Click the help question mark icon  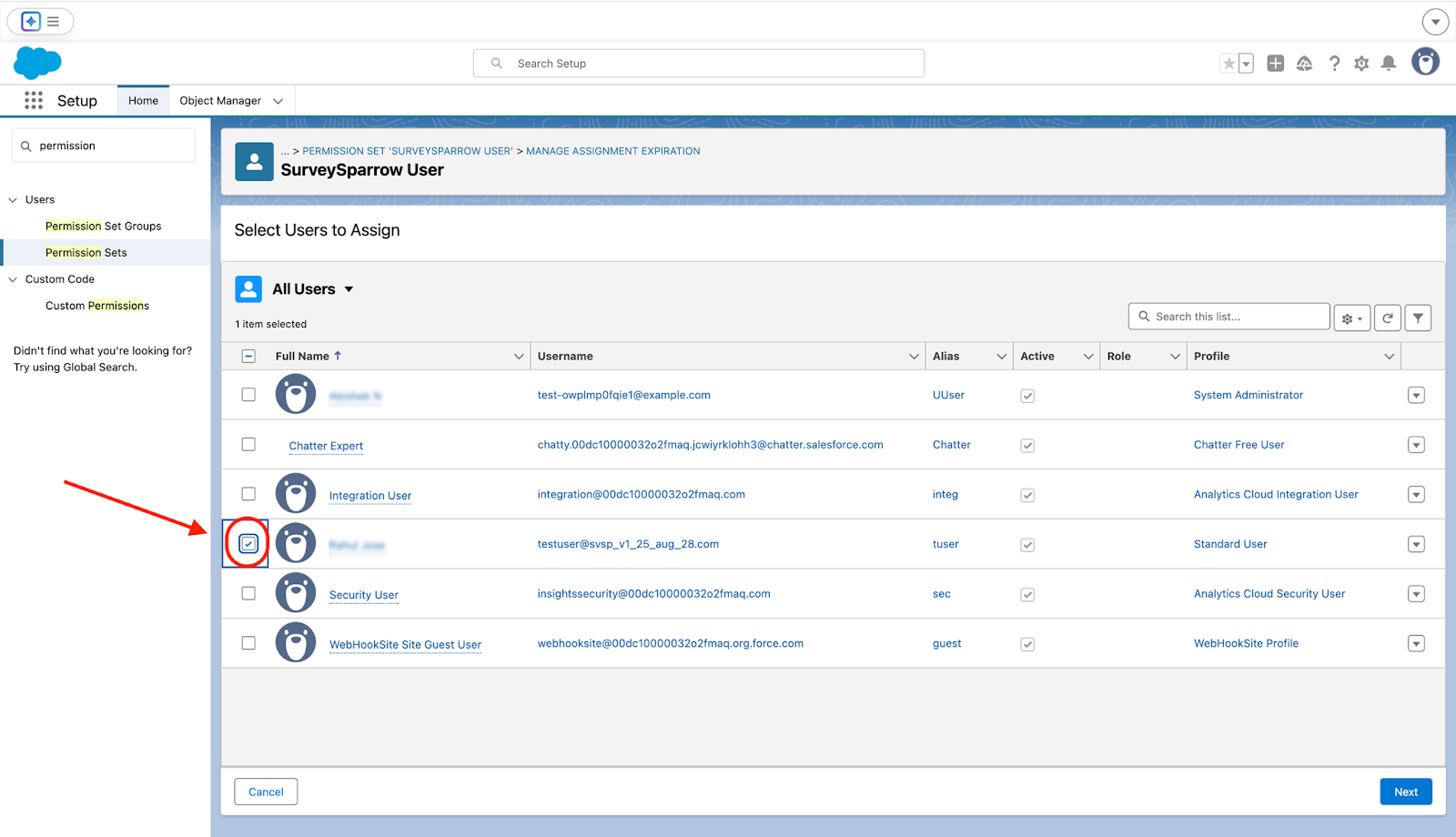pos(1334,63)
